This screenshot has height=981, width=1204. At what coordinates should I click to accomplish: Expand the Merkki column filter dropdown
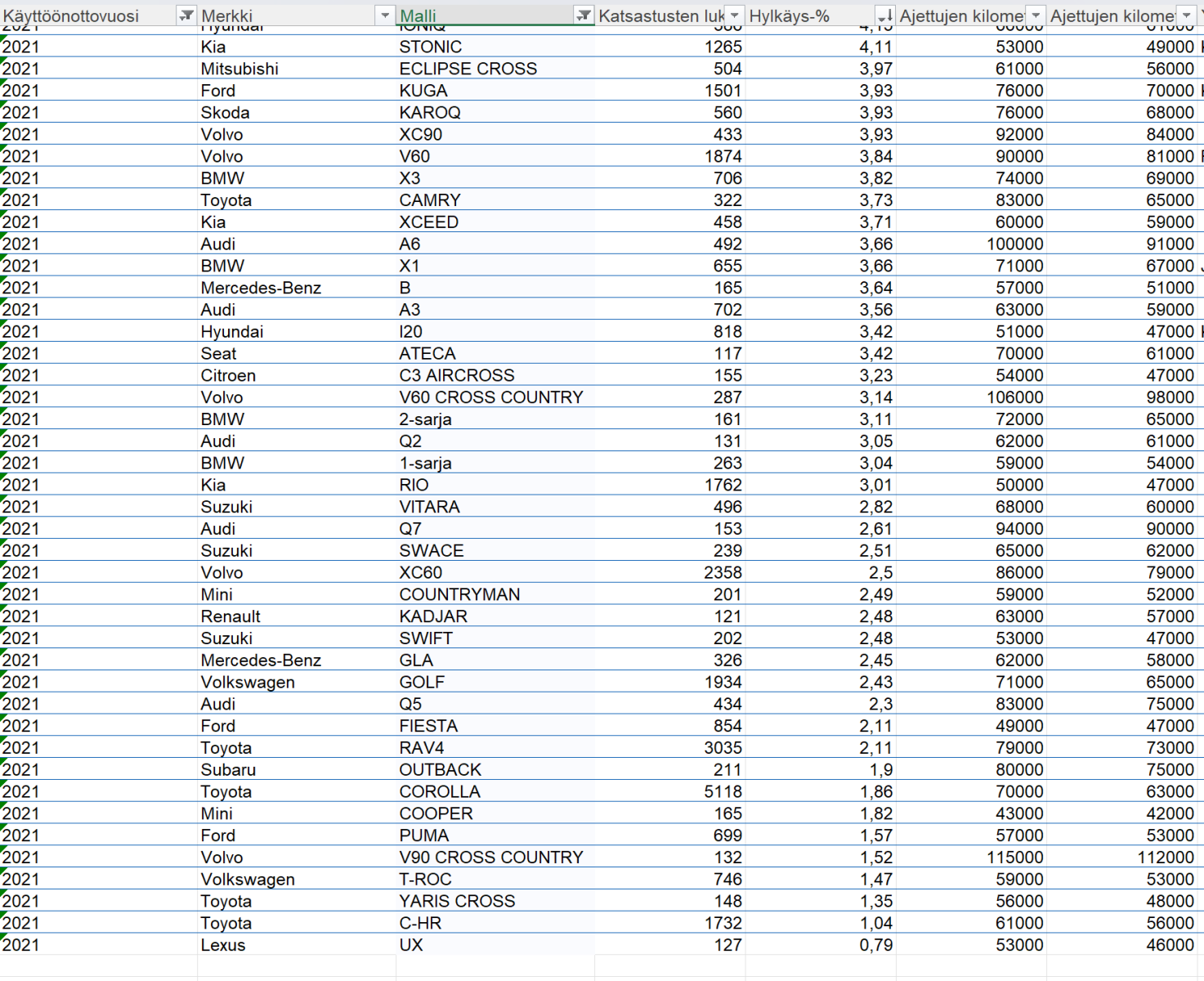pyautogui.click(x=385, y=16)
